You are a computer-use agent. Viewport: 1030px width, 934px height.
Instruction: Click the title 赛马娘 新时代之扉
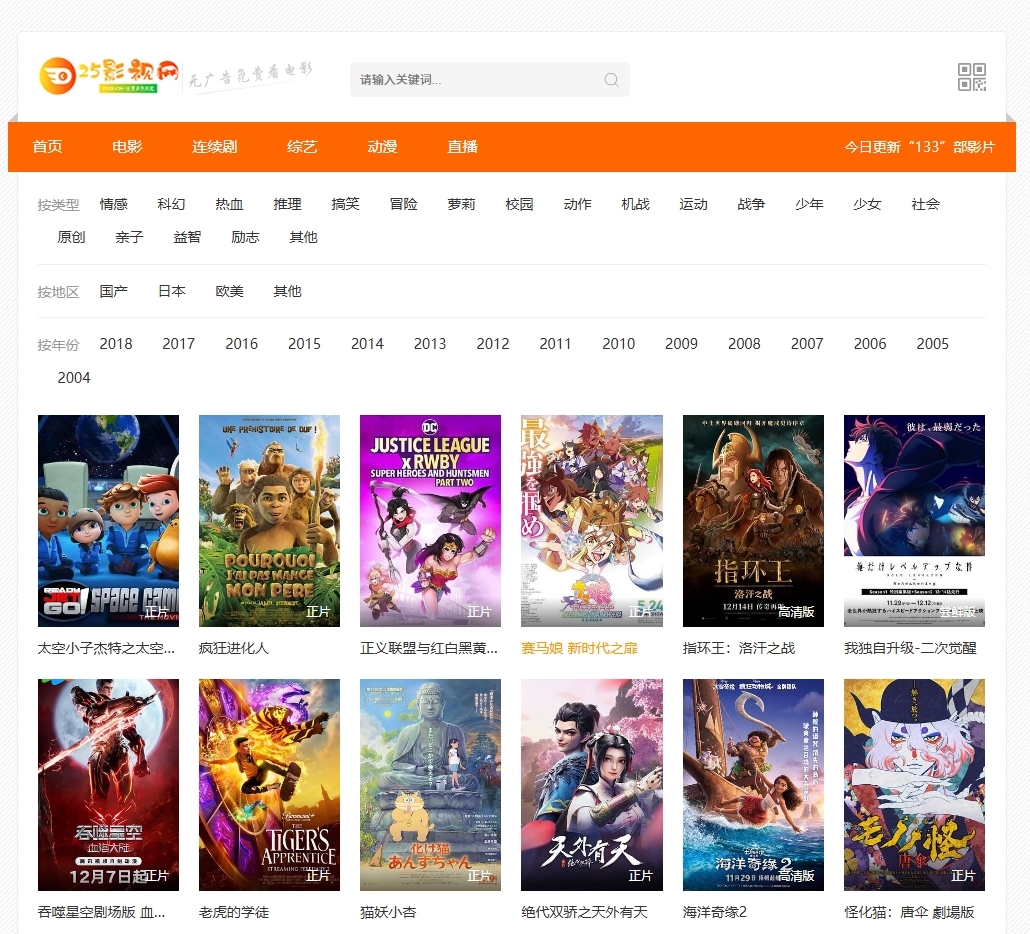coord(579,648)
